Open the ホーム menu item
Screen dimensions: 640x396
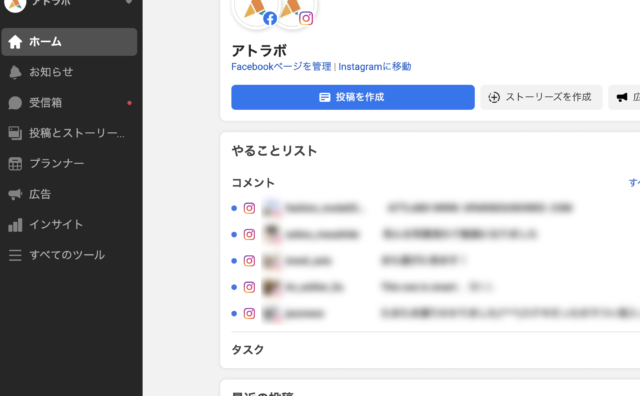pyautogui.click(x=69, y=42)
